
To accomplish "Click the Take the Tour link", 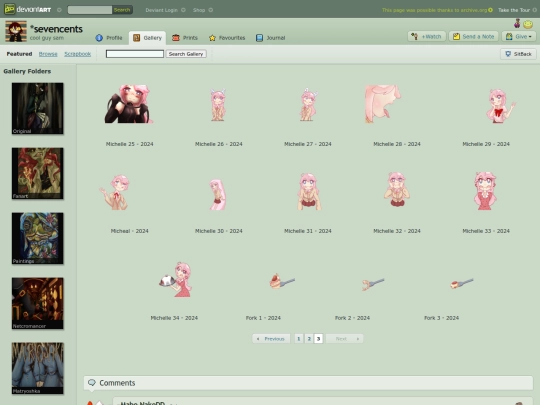I will [x=514, y=10].
